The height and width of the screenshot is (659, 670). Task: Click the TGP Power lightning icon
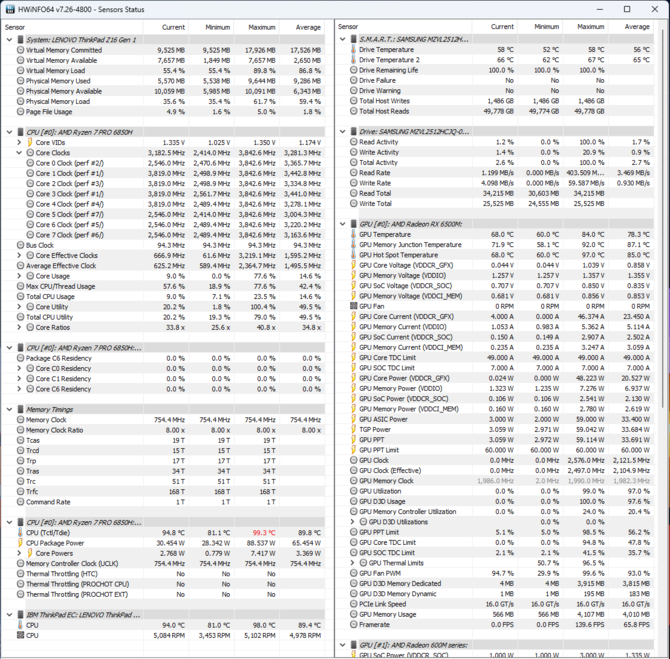point(353,429)
